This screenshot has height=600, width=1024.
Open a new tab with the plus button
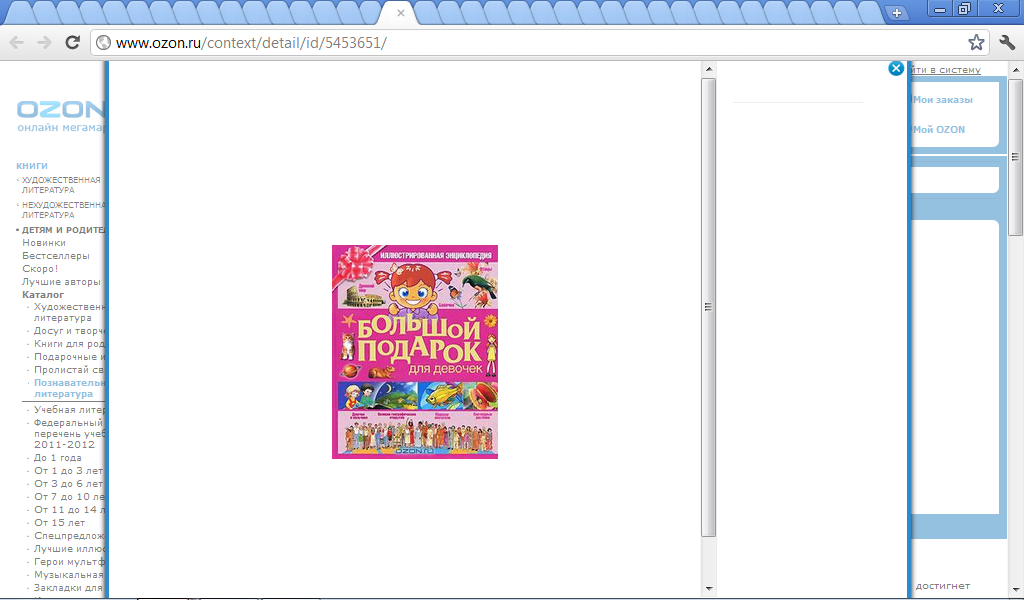(897, 12)
